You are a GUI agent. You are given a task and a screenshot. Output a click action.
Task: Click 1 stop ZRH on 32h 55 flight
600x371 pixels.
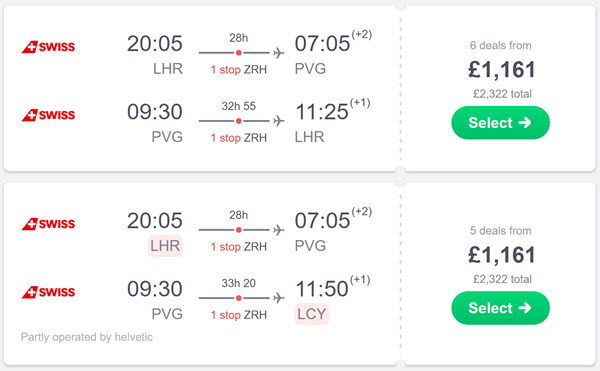238,138
